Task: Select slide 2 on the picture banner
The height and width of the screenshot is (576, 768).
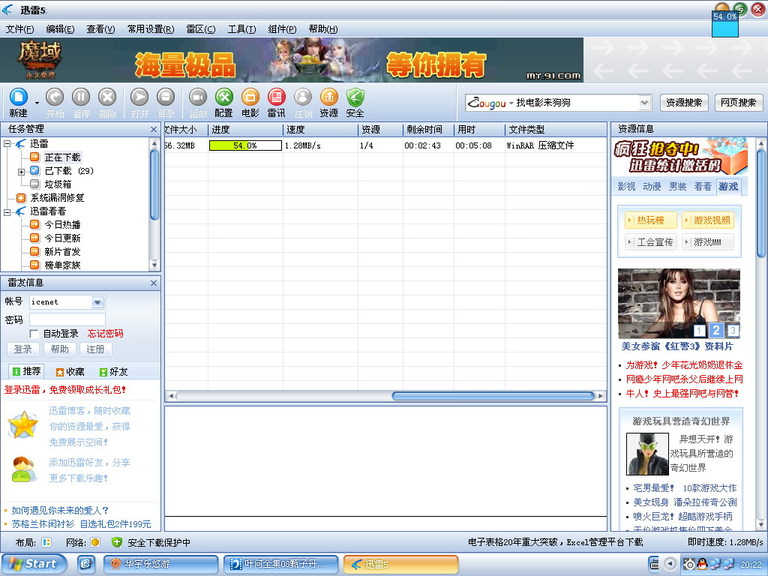Action: [716, 330]
